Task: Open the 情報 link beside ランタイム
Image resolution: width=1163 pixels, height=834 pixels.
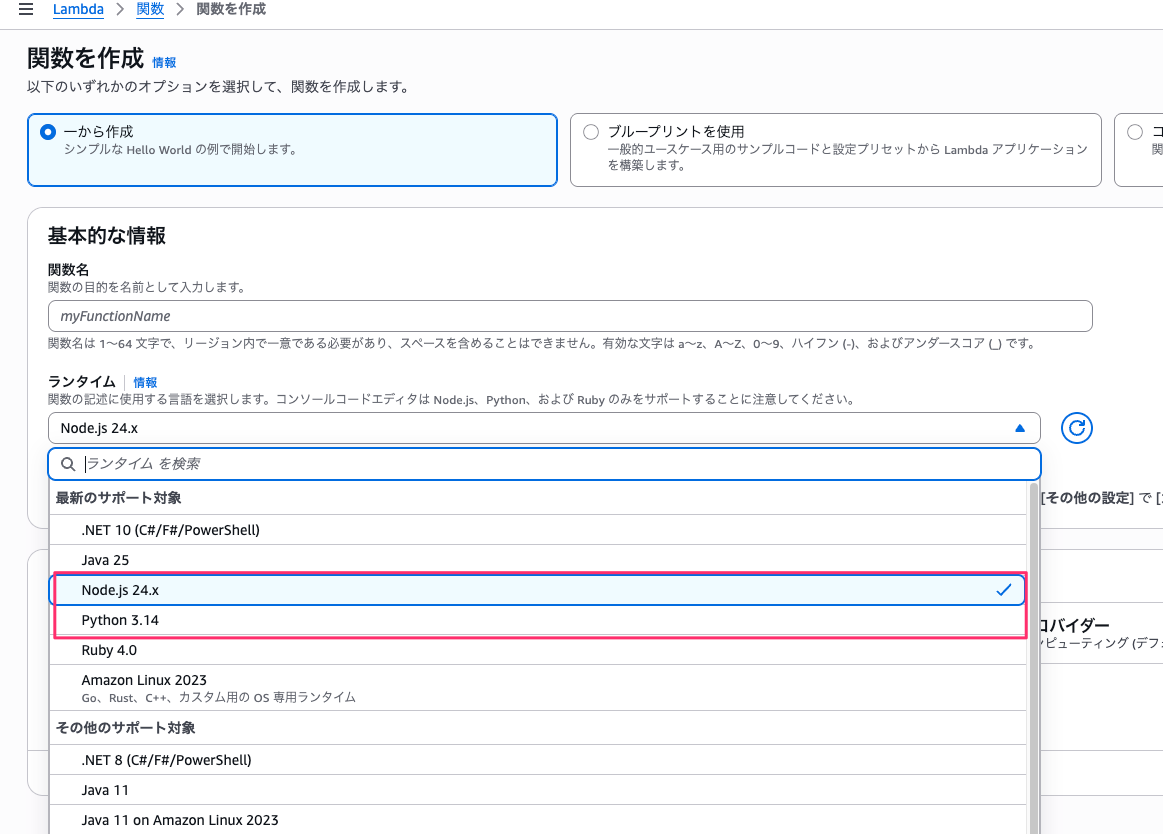Action: (x=145, y=383)
